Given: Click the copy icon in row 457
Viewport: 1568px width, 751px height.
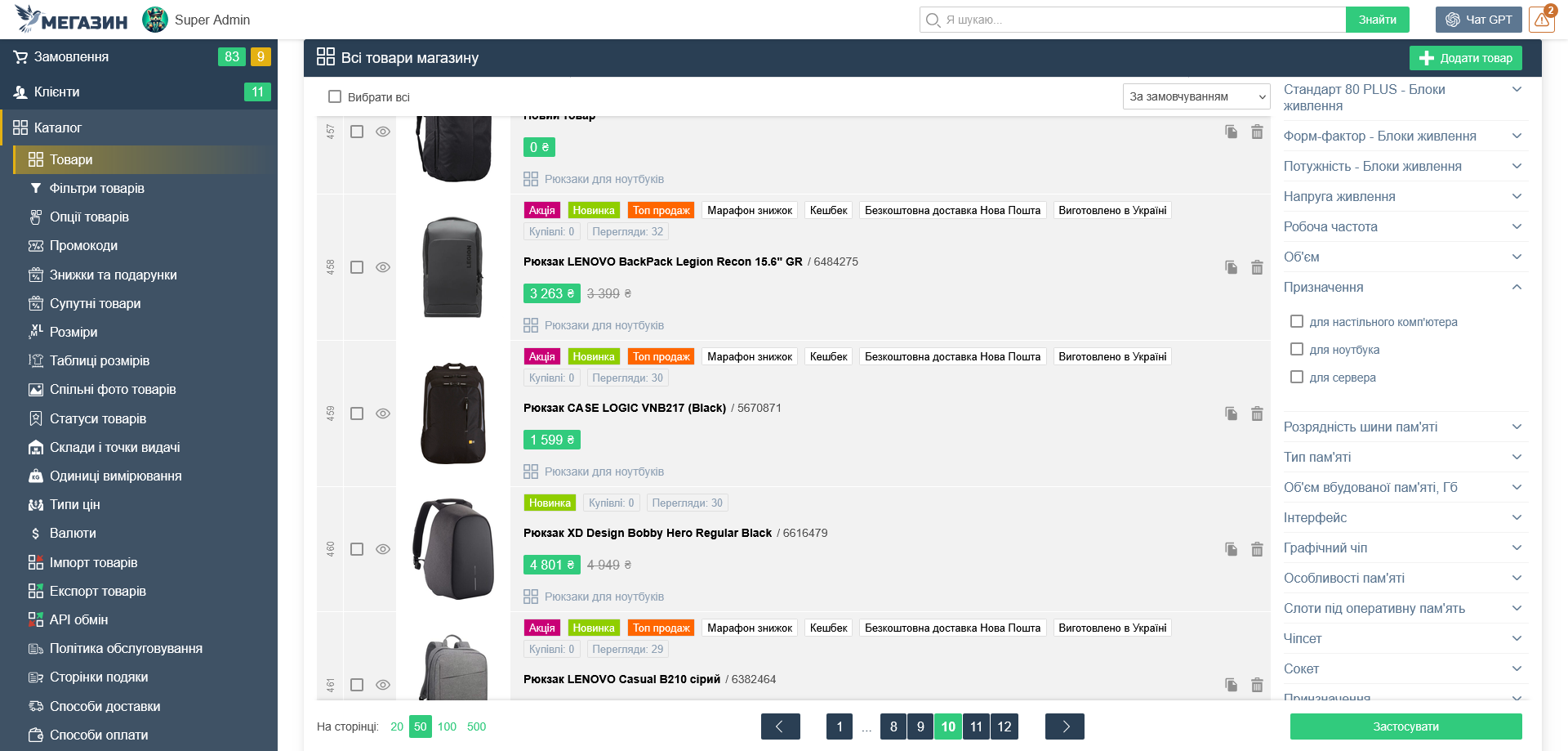Looking at the screenshot, I should (1231, 132).
